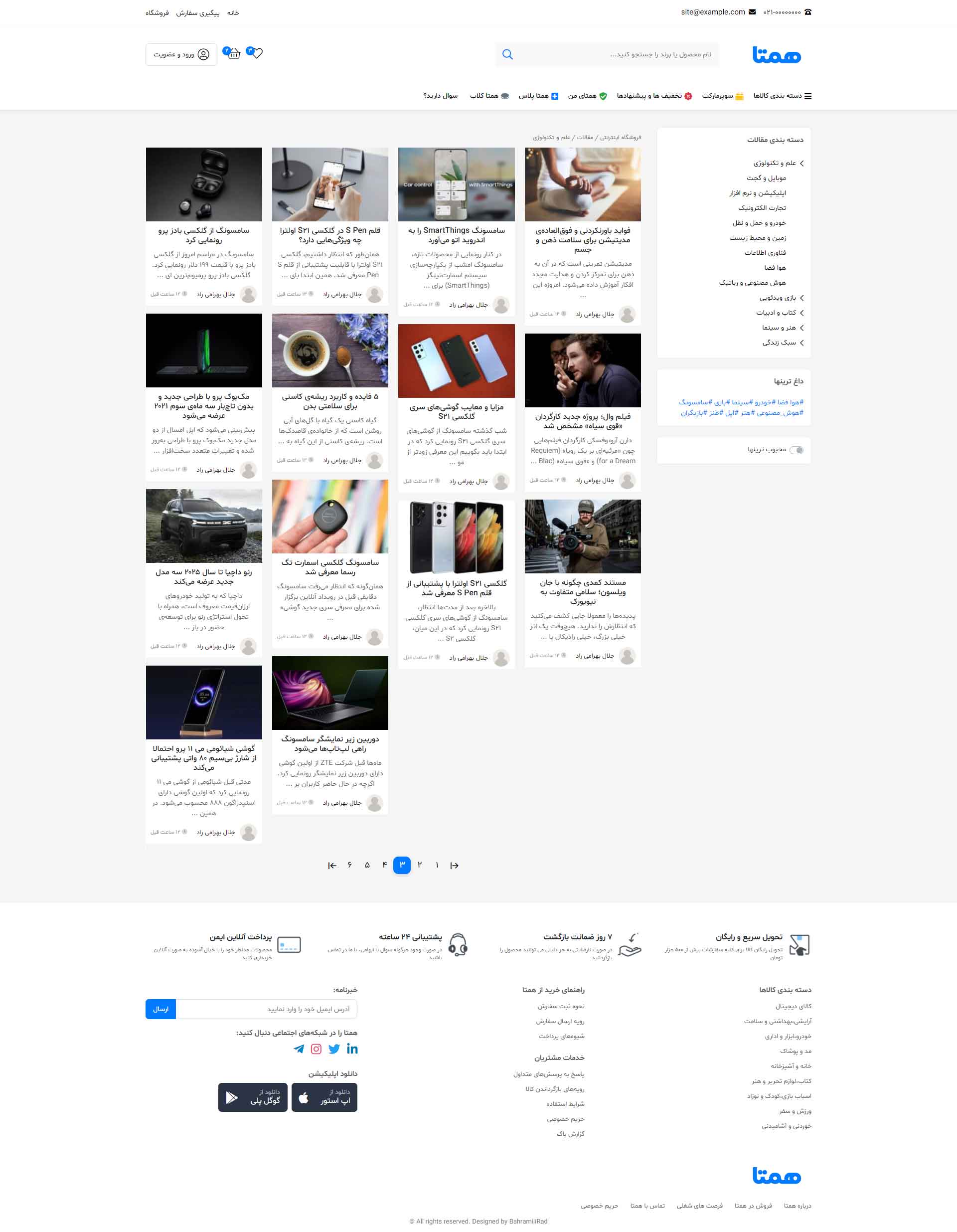Go to last page pagination arrow
This screenshot has width=957, height=1232.
[332, 866]
